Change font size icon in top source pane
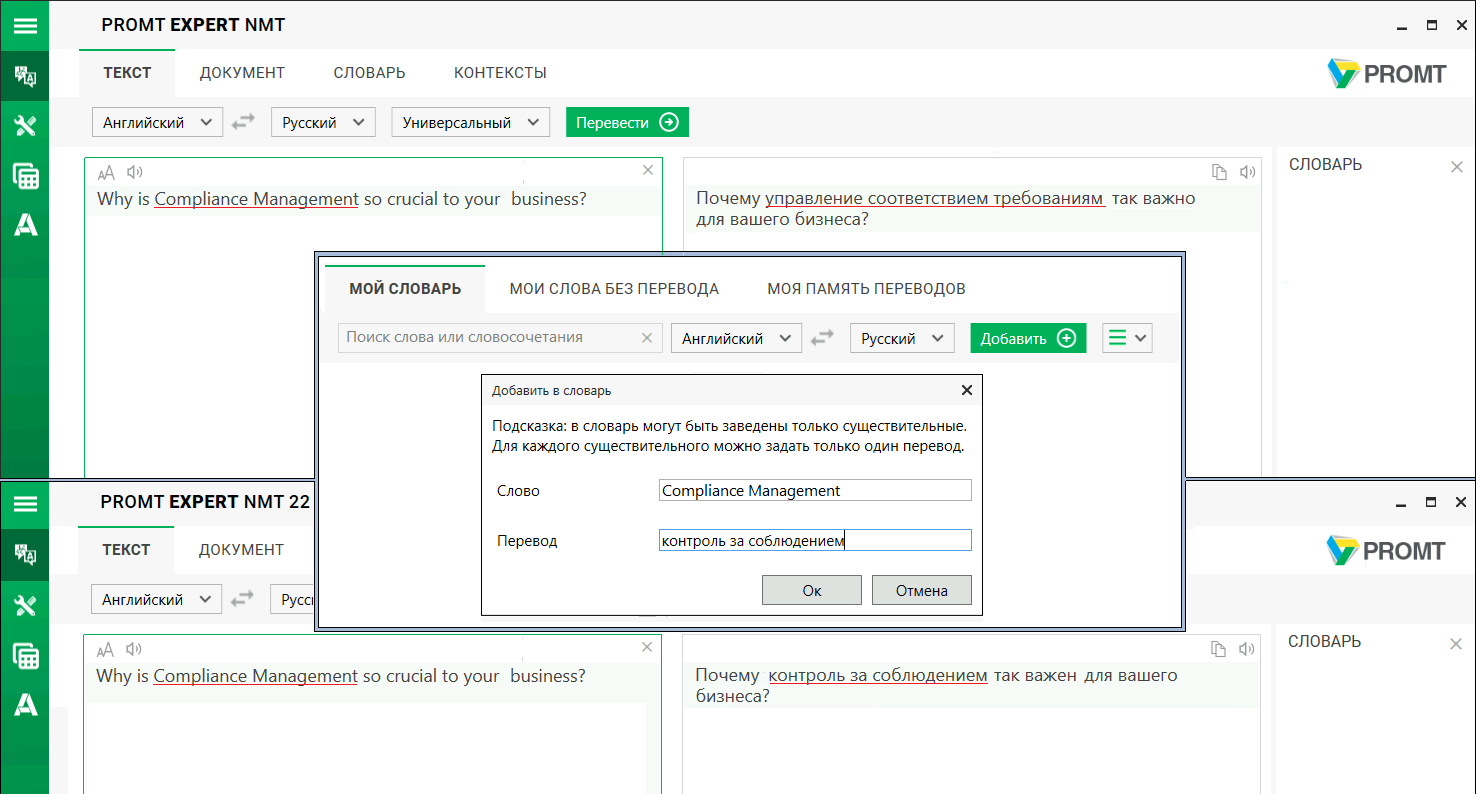This screenshot has height=794, width=1476. click(x=106, y=172)
